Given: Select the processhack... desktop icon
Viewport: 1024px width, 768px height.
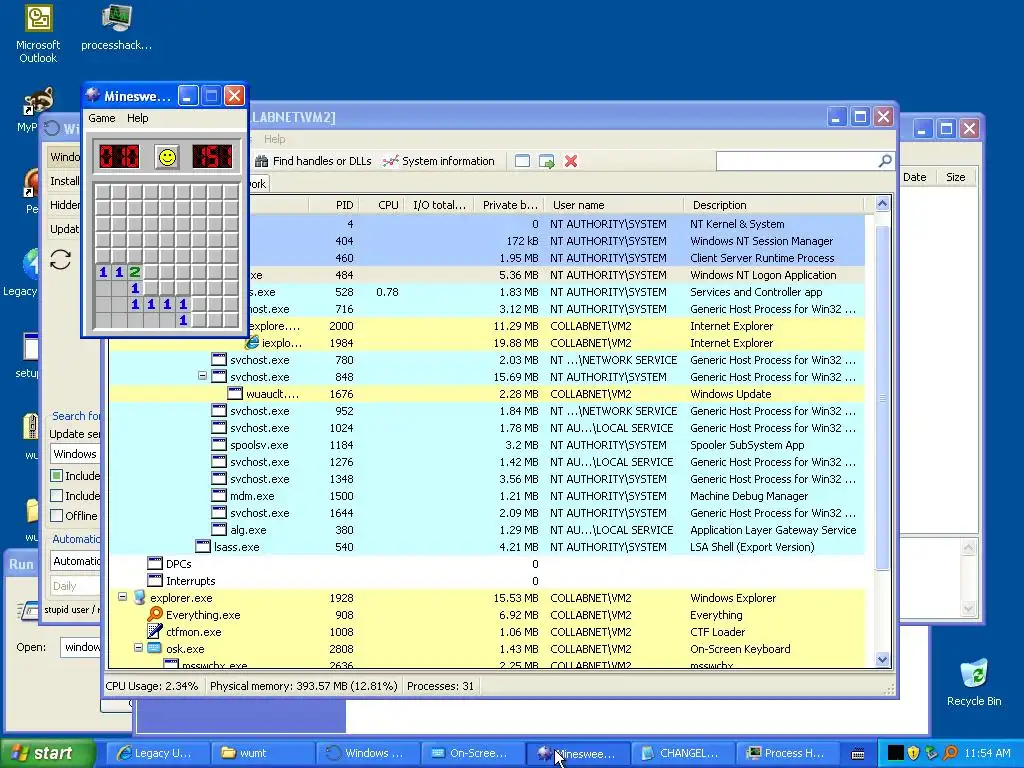Looking at the screenshot, I should 116,28.
